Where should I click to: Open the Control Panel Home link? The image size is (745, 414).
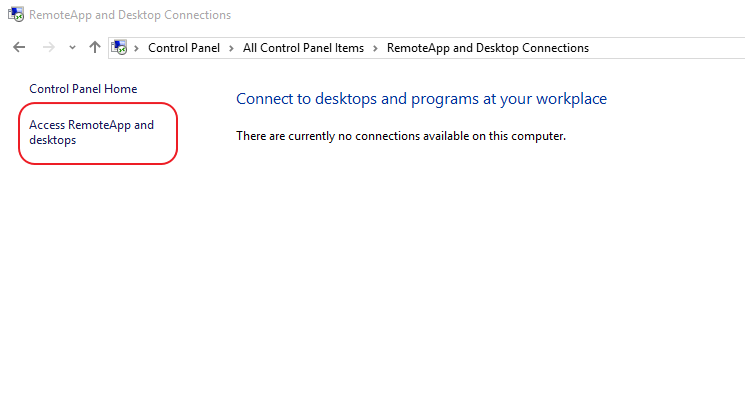(x=83, y=89)
